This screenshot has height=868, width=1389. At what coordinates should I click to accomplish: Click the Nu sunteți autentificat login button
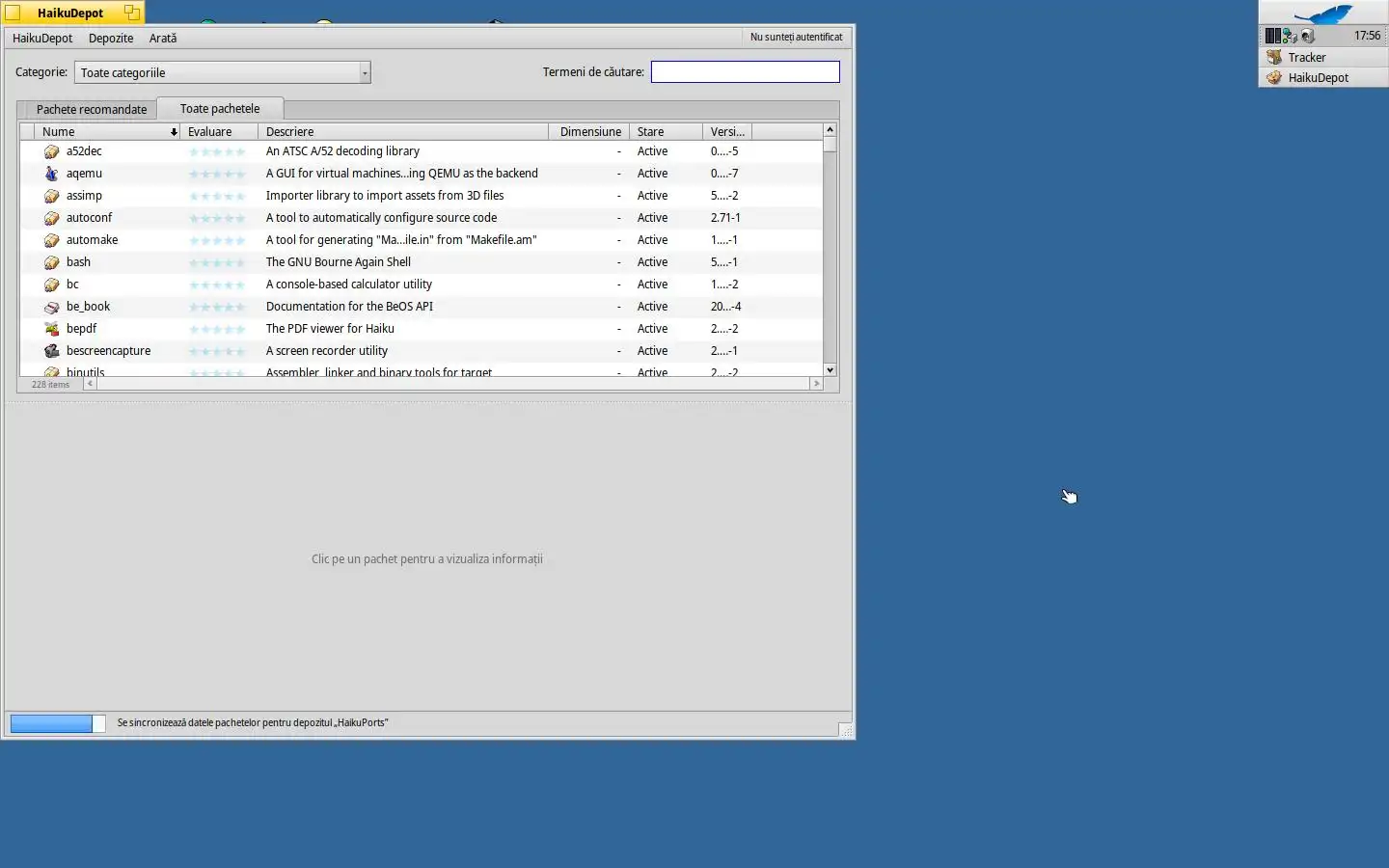796,37
